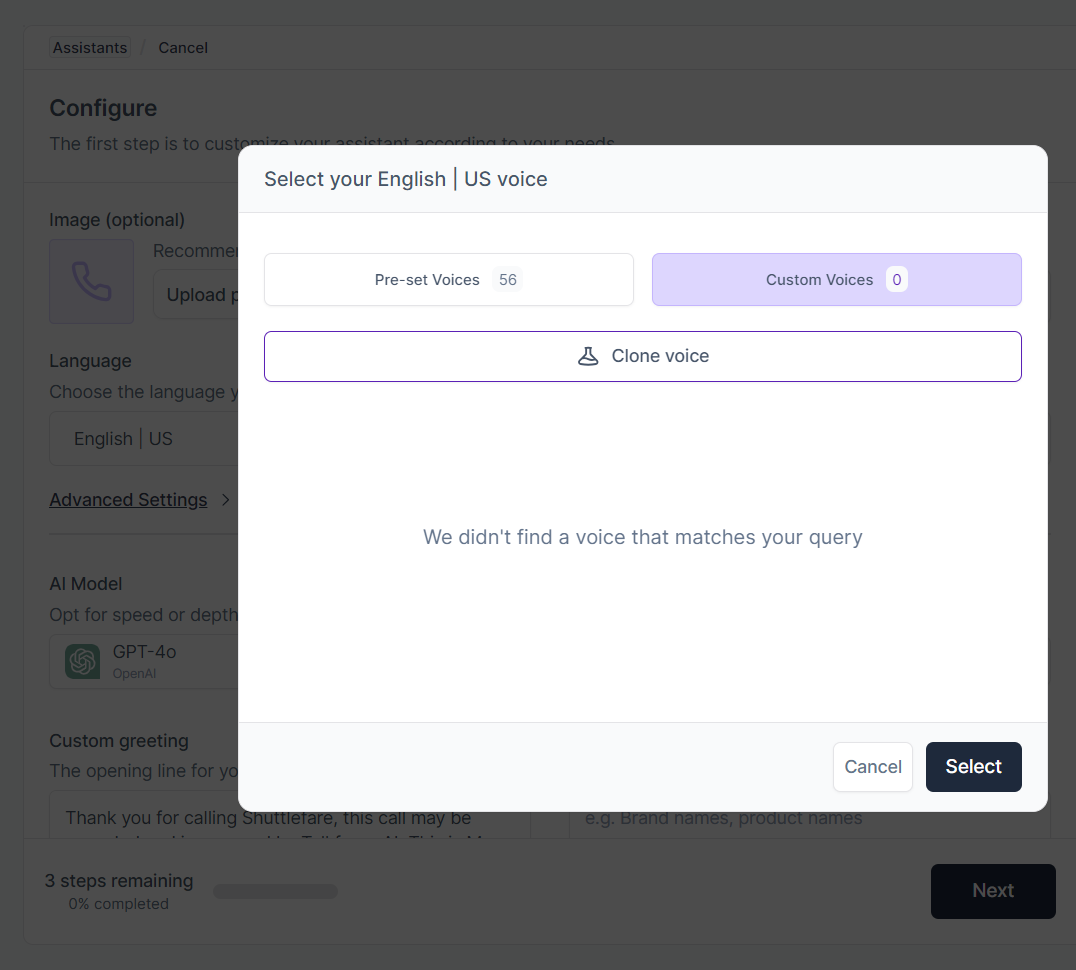Click the OpenAI logo next to GPT-4o

click(x=83, y=661)
